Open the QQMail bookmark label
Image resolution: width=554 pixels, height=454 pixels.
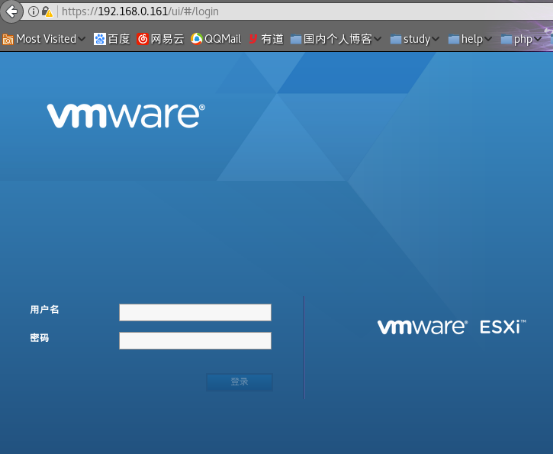223,39
